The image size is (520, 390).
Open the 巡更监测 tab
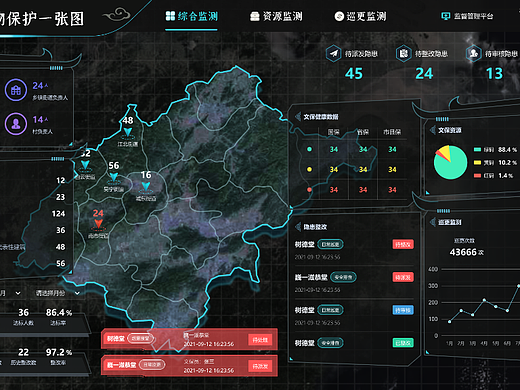click(360, 16)
